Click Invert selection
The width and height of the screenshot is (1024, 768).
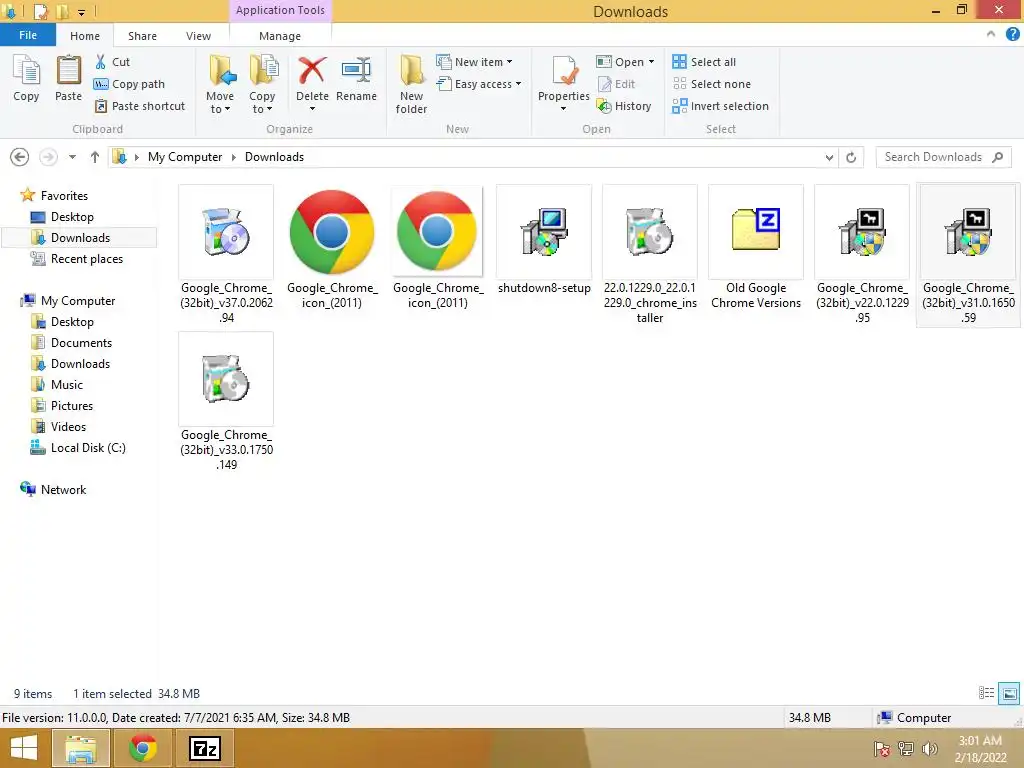[720, 106]
